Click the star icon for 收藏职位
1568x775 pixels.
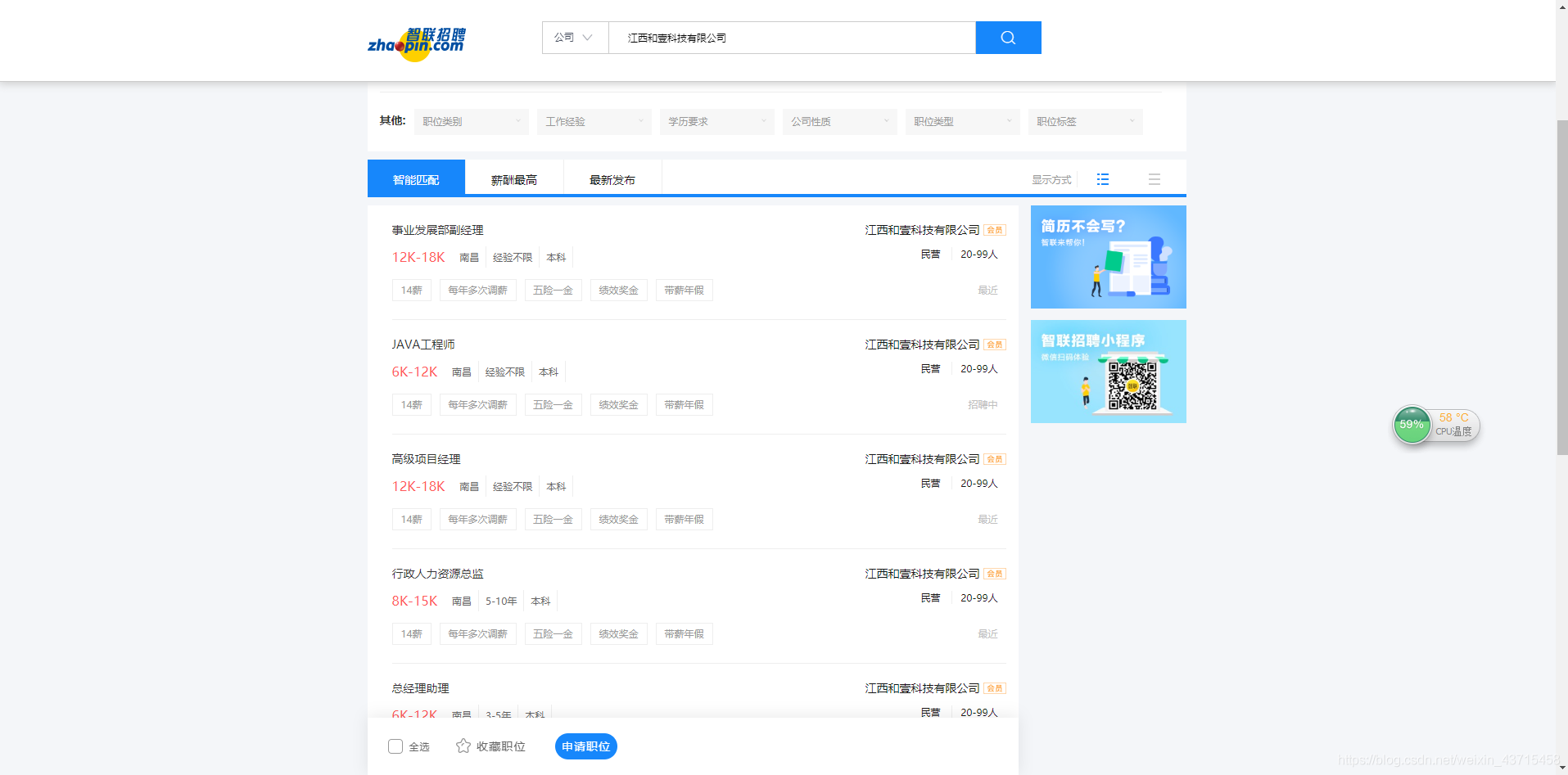pyautogui.click(x=463, y=746)
